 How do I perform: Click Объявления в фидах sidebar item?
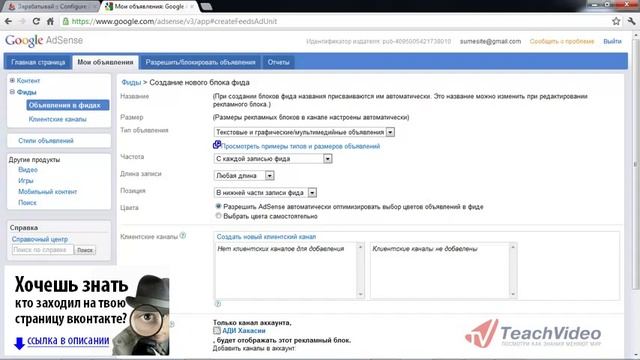pyautogui.click(x=68, y=105)
